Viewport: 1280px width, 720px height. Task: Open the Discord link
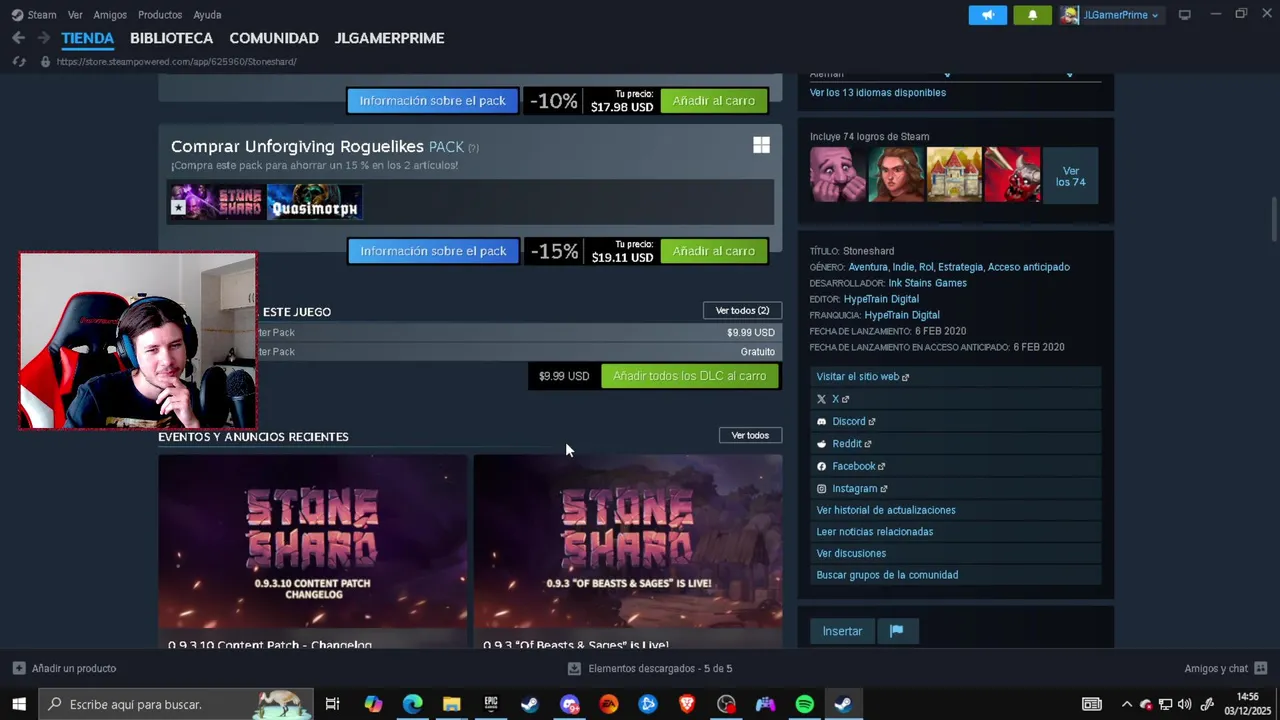(x=956, y=421)
